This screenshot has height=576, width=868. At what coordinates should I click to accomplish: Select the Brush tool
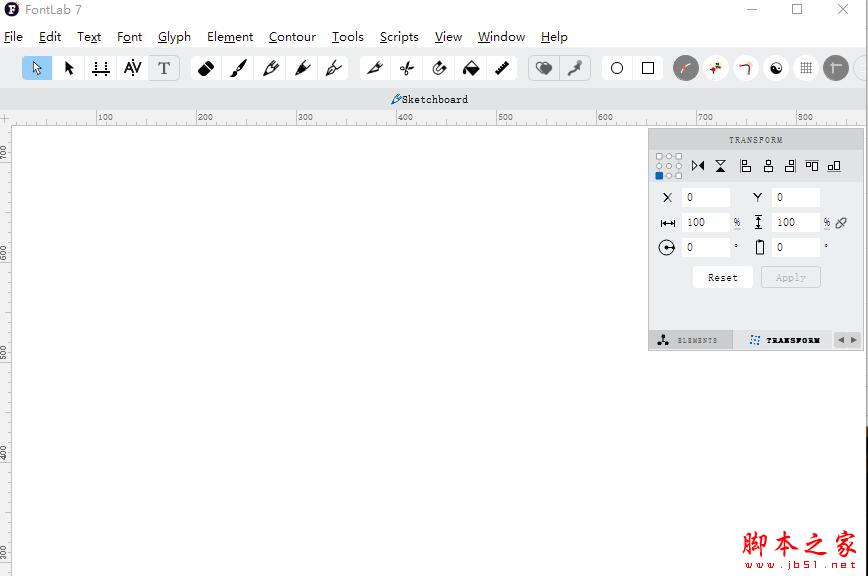[238, 68]
